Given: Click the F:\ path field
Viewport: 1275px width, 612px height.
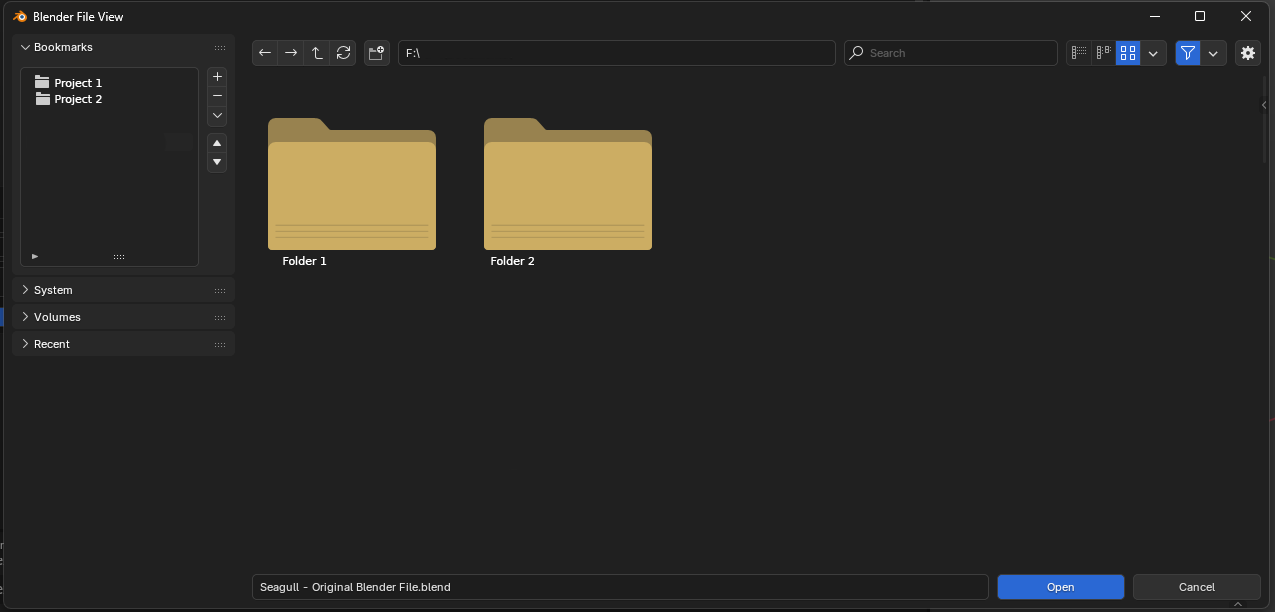Looking at the screenshot, I should 617,53.
